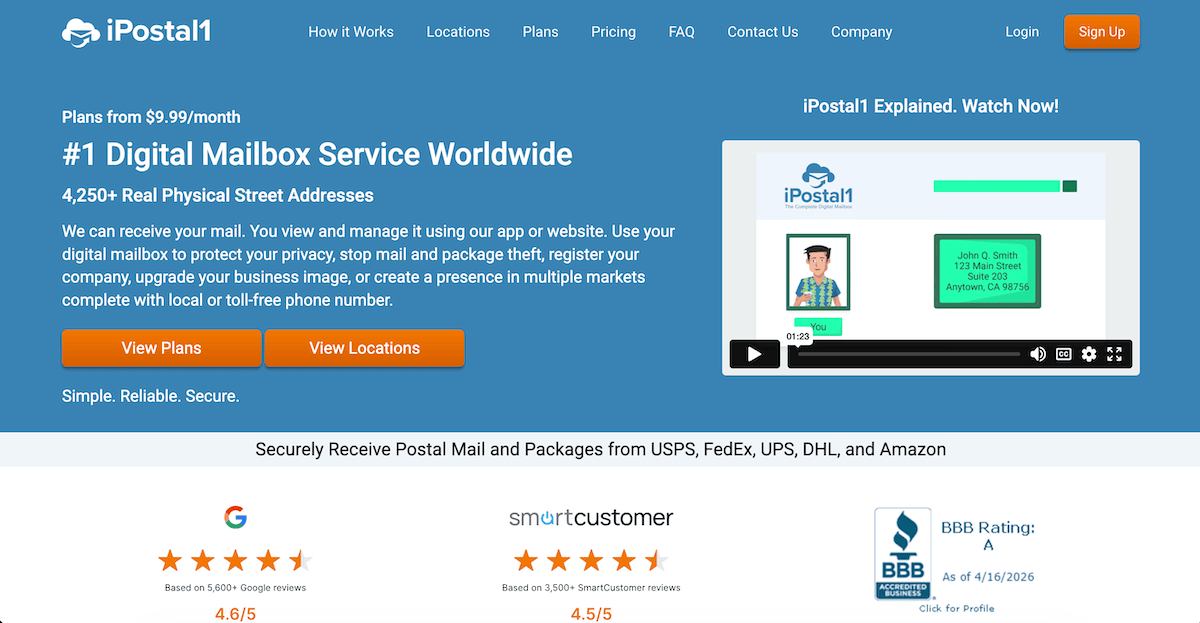This screenshot has width=1200, height=623.
Task: Play the iPostal1 explainer video
Action: coord(755,354)
